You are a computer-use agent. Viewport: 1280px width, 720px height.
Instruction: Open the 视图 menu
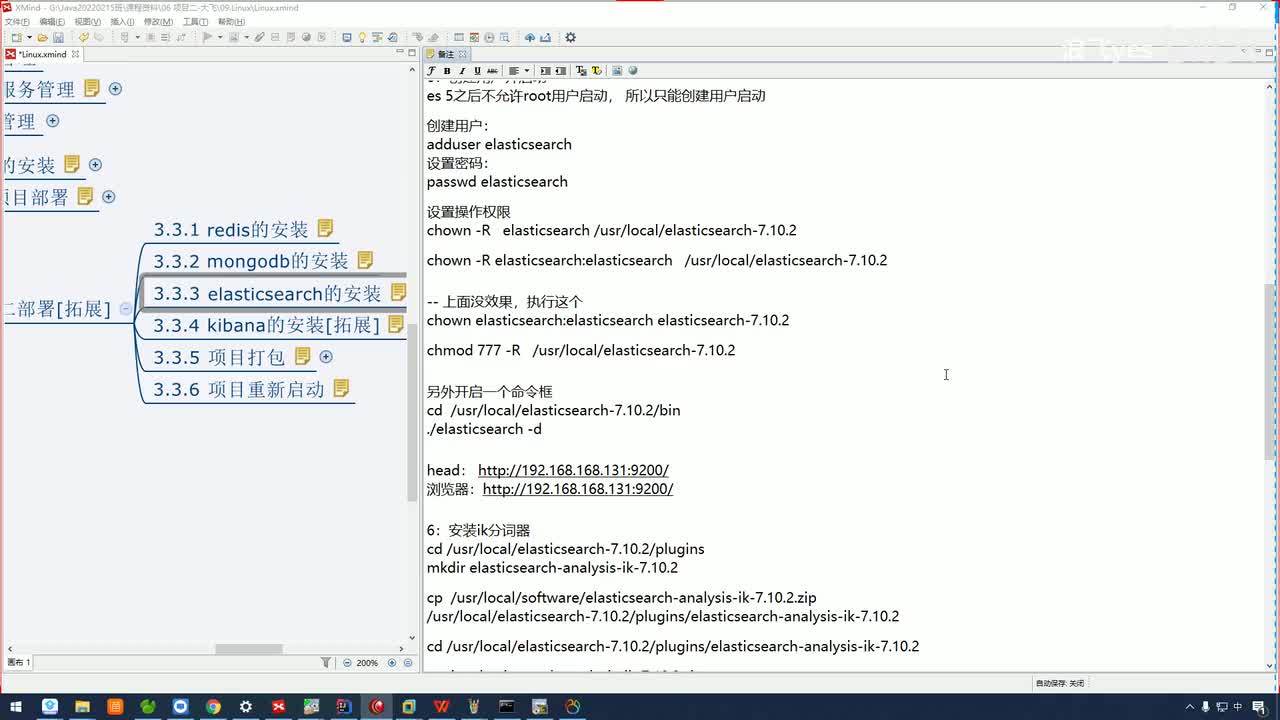(x=88, y=22)
